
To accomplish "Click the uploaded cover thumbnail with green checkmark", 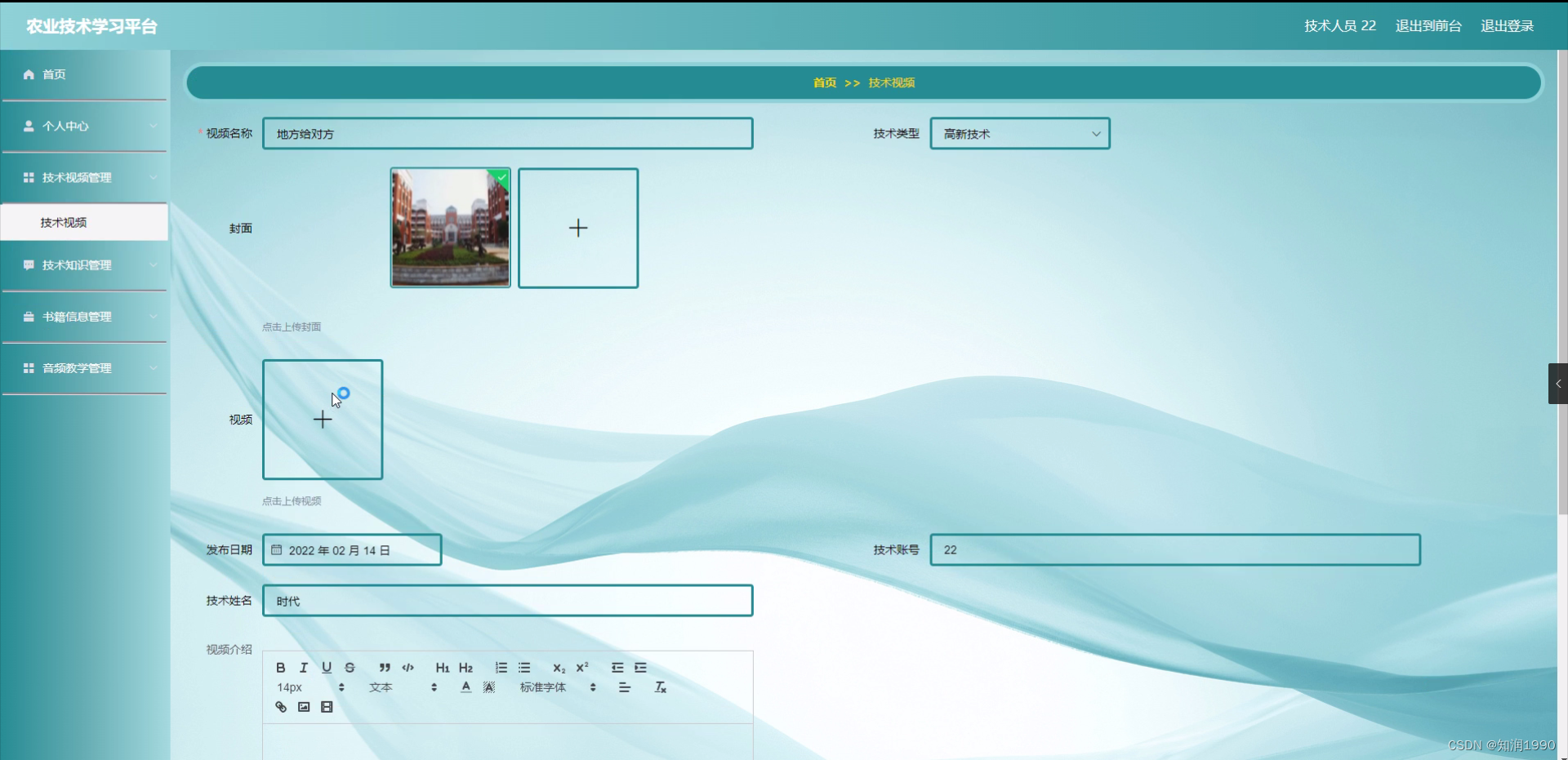I will (450, 228).
